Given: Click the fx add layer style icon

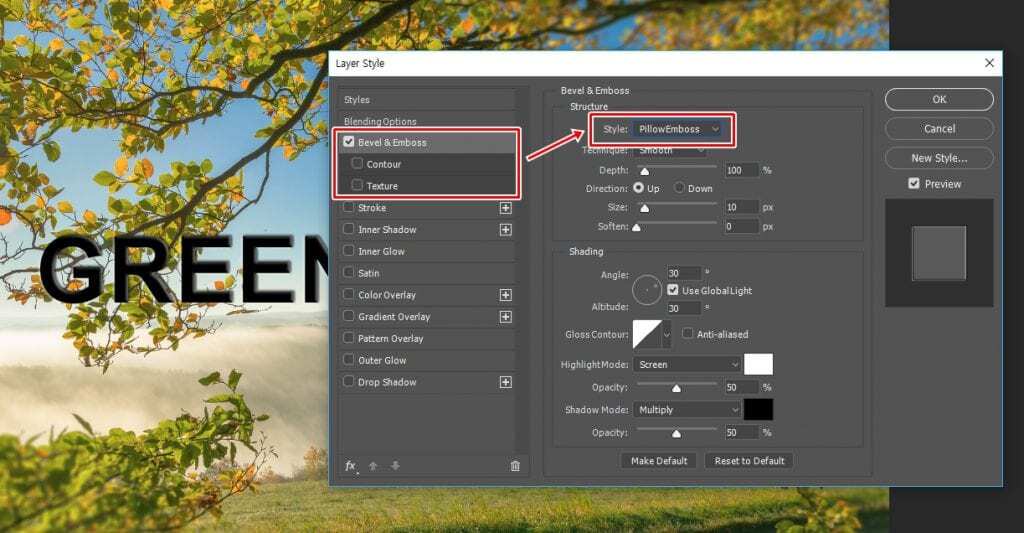Looking at the screenshot, I should [x=351, y=466].
